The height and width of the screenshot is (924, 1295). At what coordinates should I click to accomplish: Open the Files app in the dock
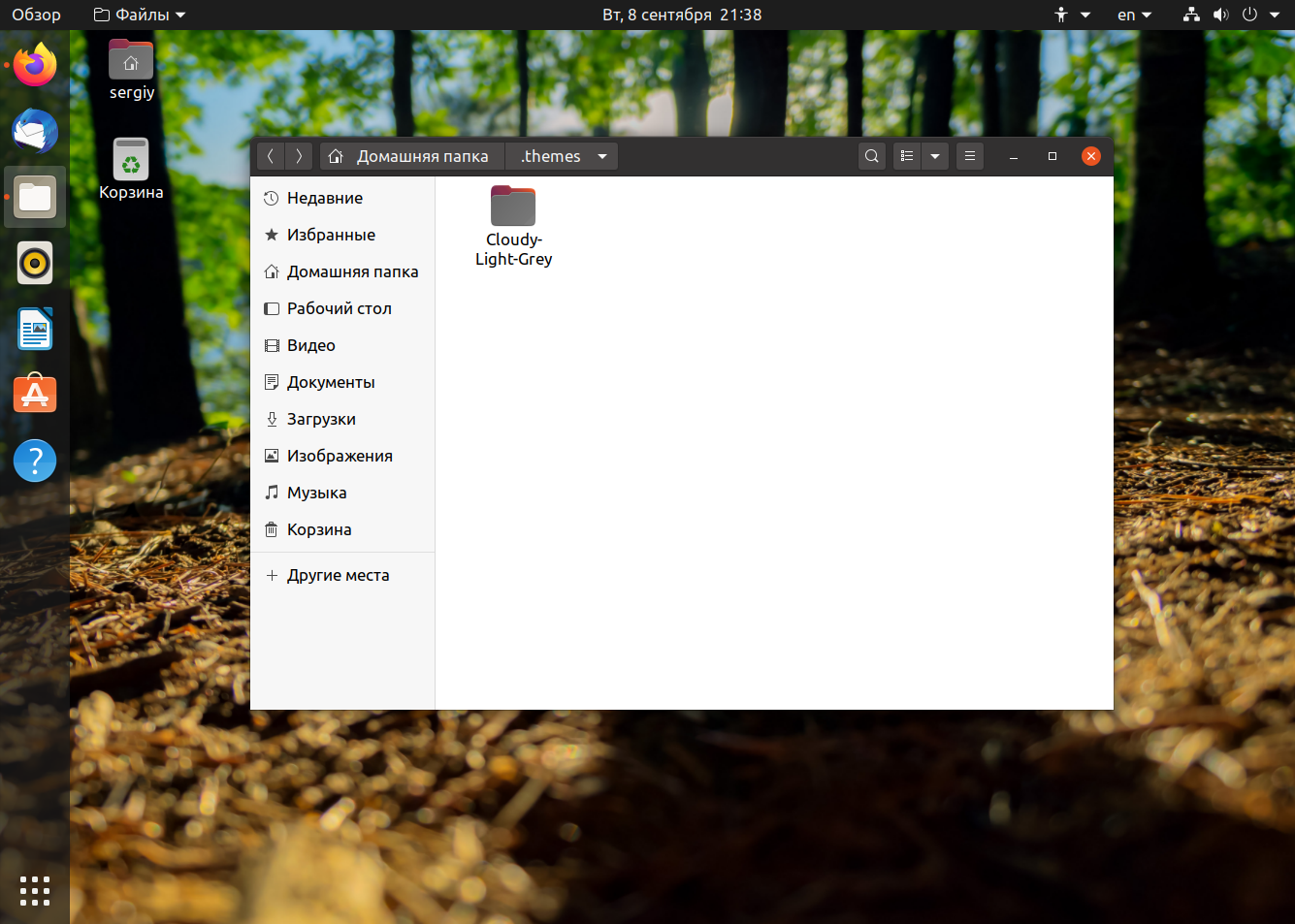click(35, 197)
